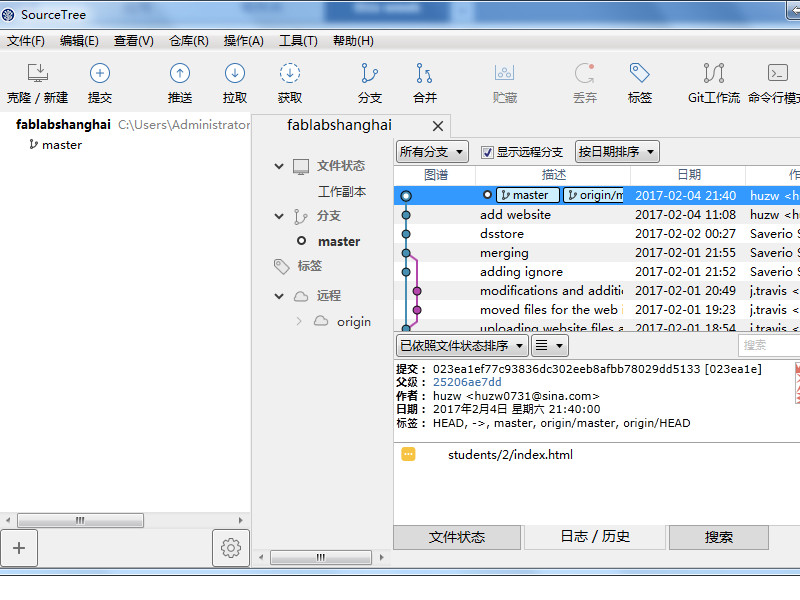The height and width of the screenshot is (600, 800).
Task: Click the Pull (拉取) toolbar icon
Action: [x=235, y=73]
